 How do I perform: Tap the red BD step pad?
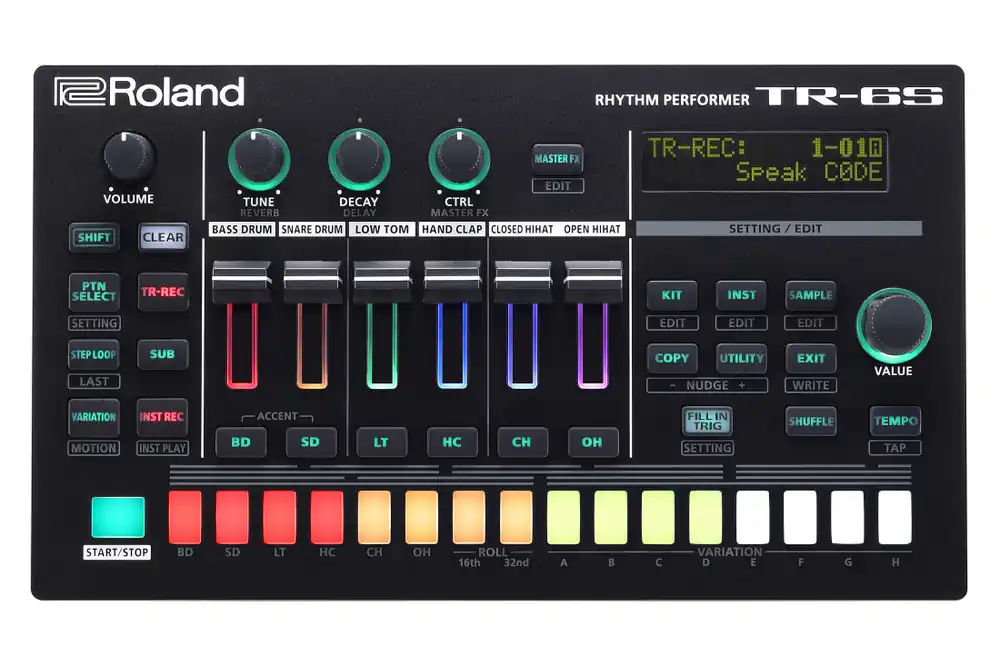(185, 517)
